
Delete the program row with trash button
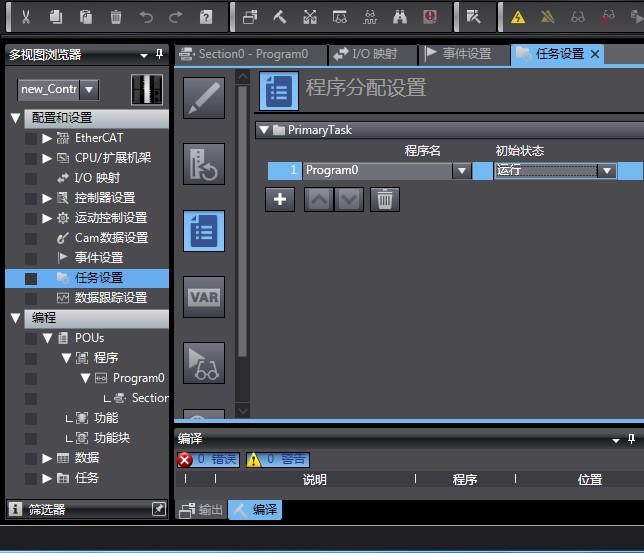pyautogui.click(x=384, y=199)
